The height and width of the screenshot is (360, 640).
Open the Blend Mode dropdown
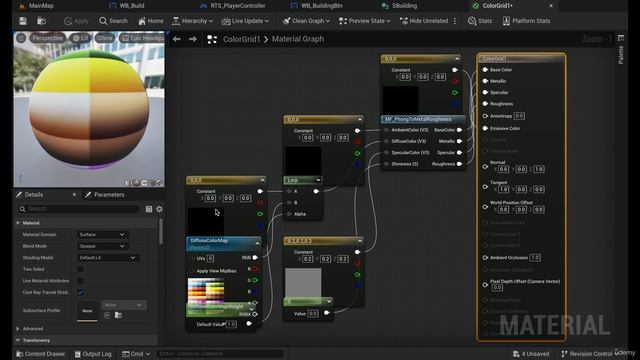[x=102, y=246]
